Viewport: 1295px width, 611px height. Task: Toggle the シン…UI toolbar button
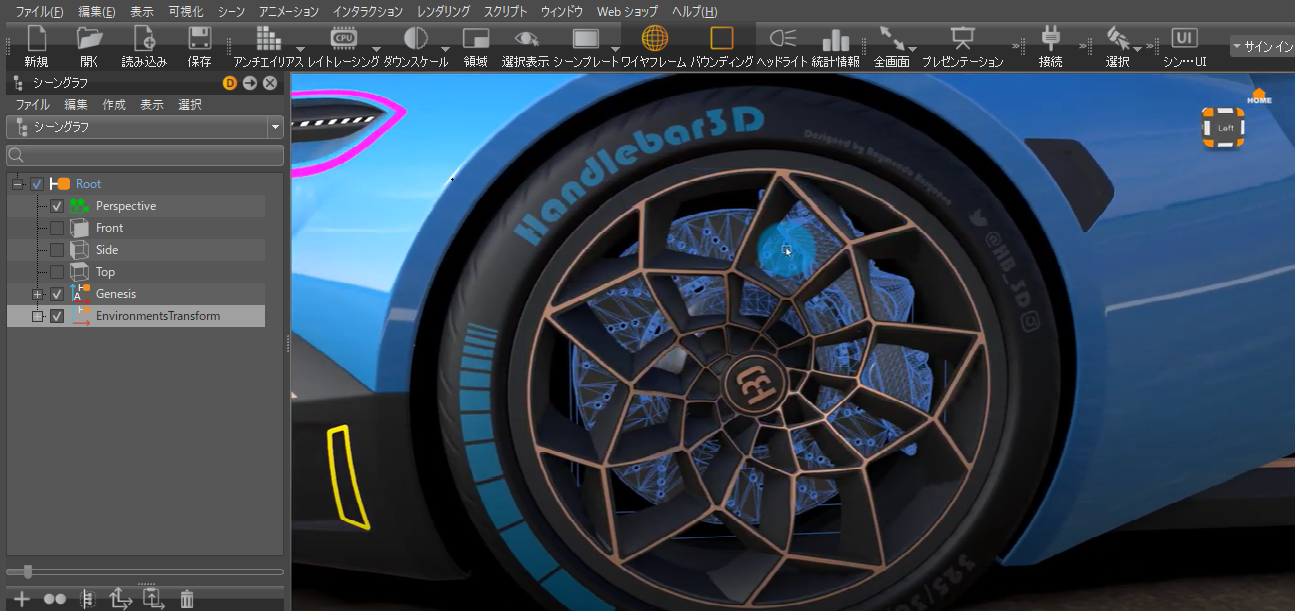[1184, 46]
